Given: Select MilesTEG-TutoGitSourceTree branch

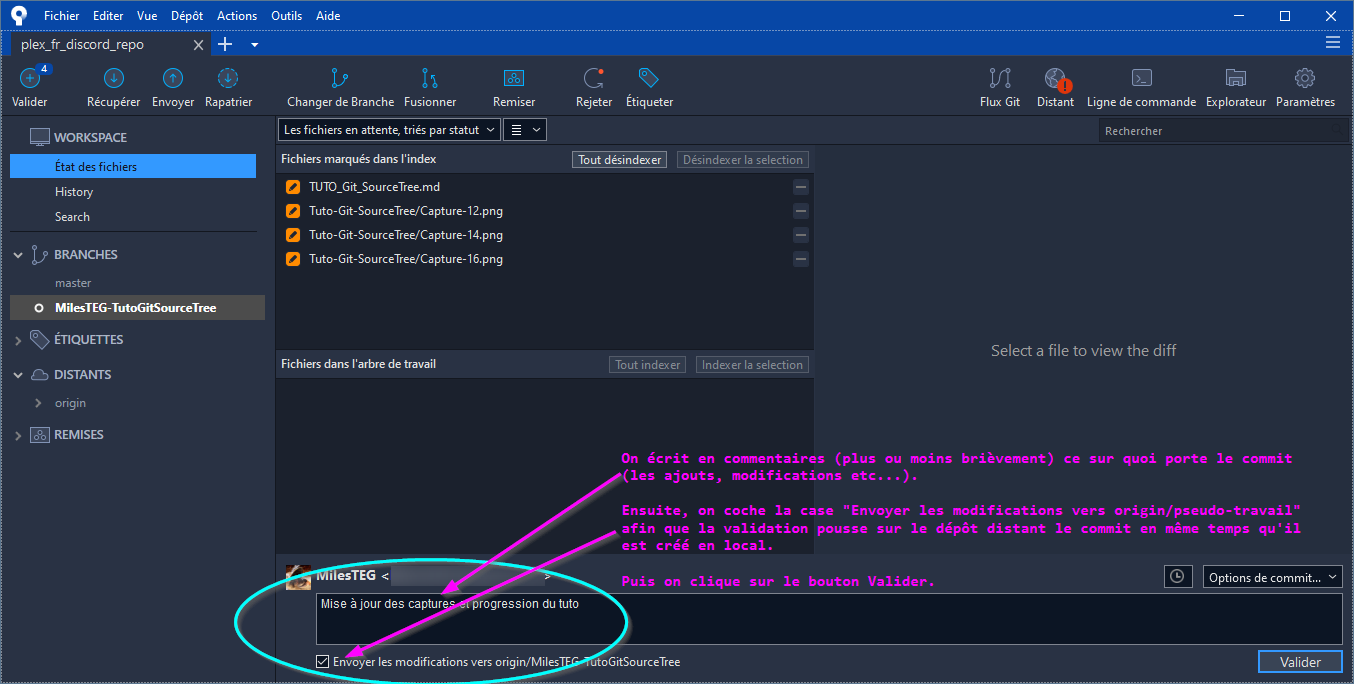Looking at the screenshot, I should click(137, 308).
